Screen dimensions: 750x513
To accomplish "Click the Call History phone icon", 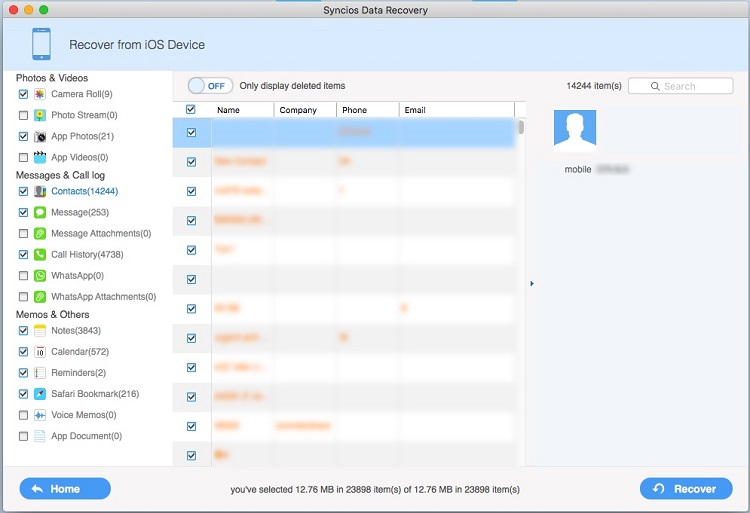I will 40,254.
